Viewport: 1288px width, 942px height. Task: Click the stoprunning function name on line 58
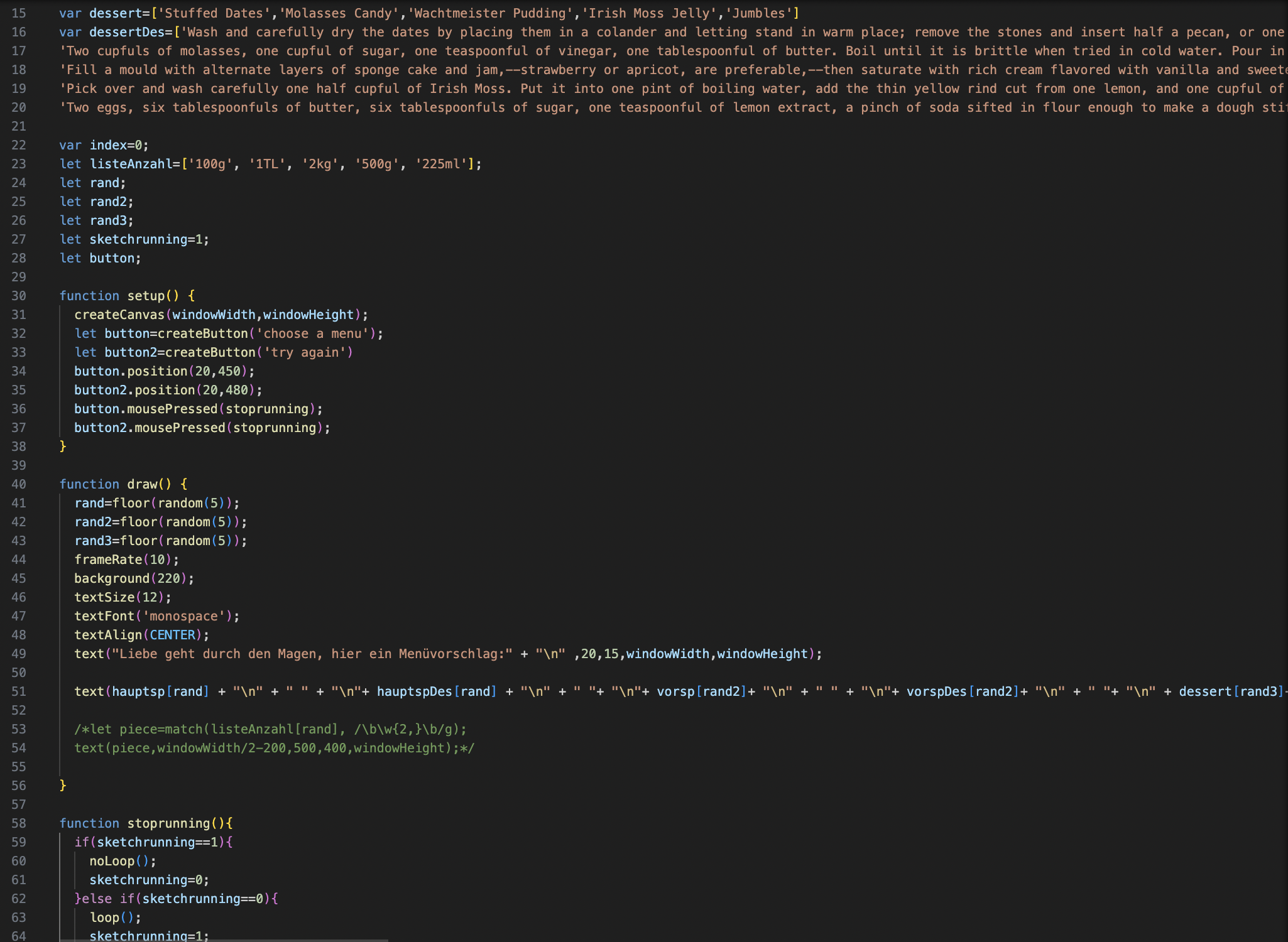click(168, 823)
